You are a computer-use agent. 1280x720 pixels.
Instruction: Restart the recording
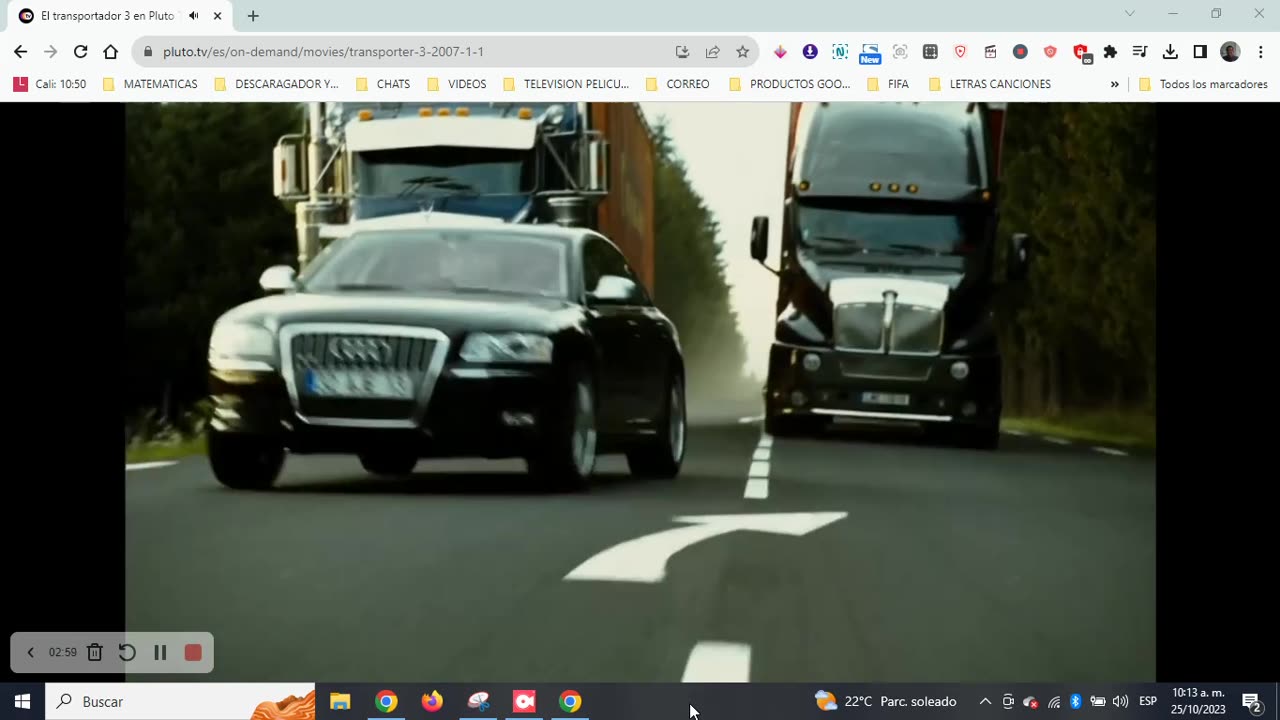pos(127,652)
